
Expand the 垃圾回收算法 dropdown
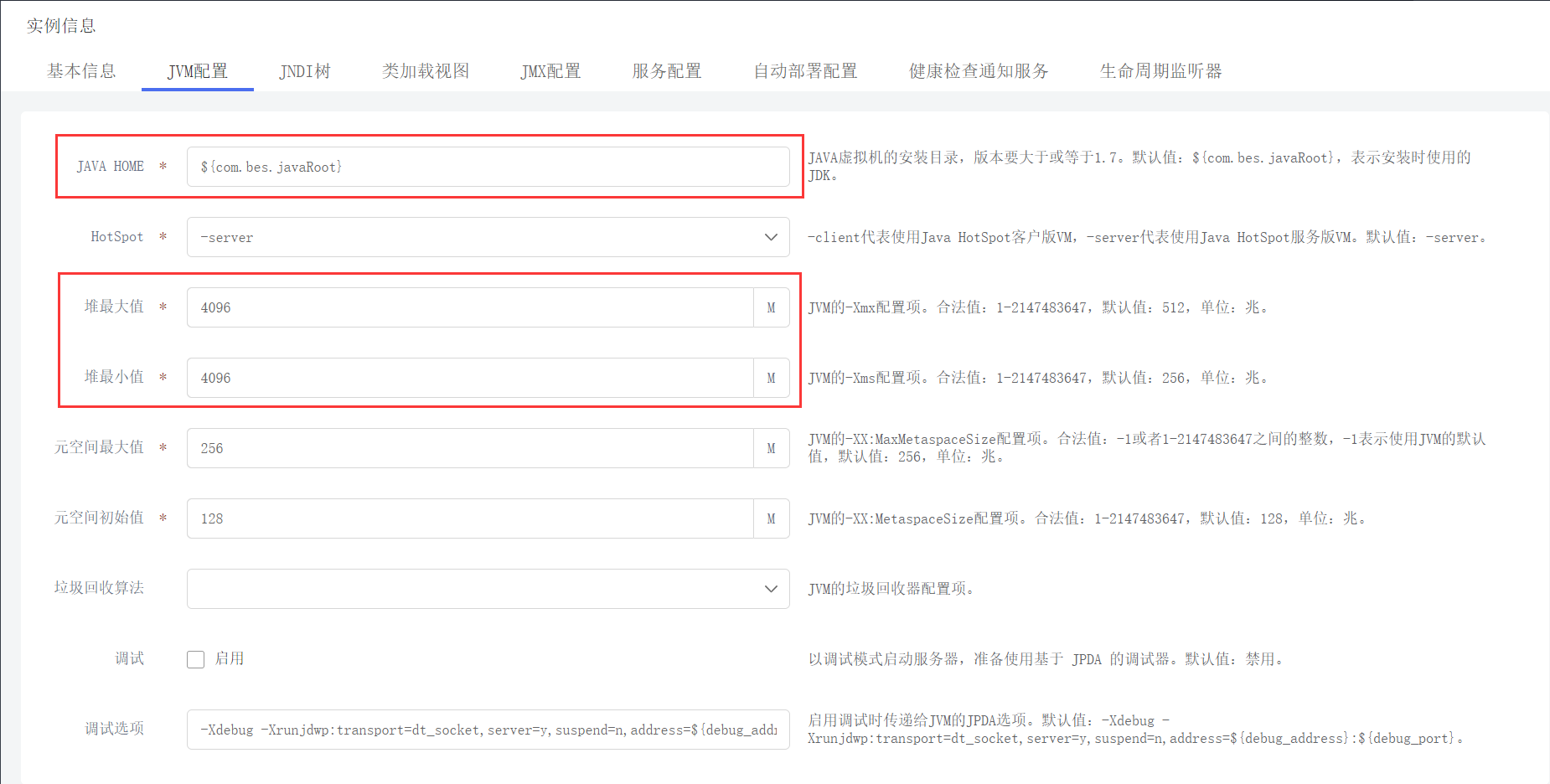point(488,589)
